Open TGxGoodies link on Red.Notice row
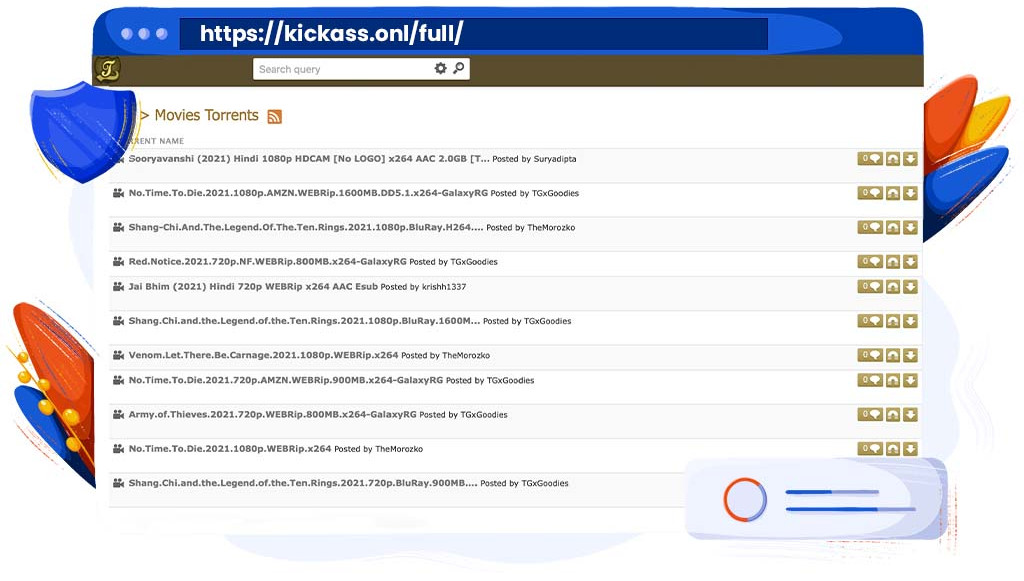The height and width of the screenshot is (581, 1024). 473,262
